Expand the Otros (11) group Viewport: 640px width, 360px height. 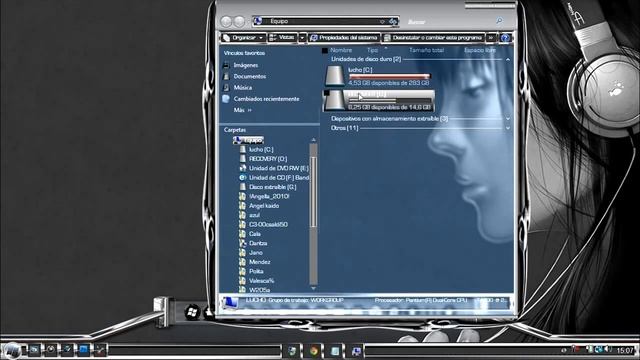pos(508,128)
